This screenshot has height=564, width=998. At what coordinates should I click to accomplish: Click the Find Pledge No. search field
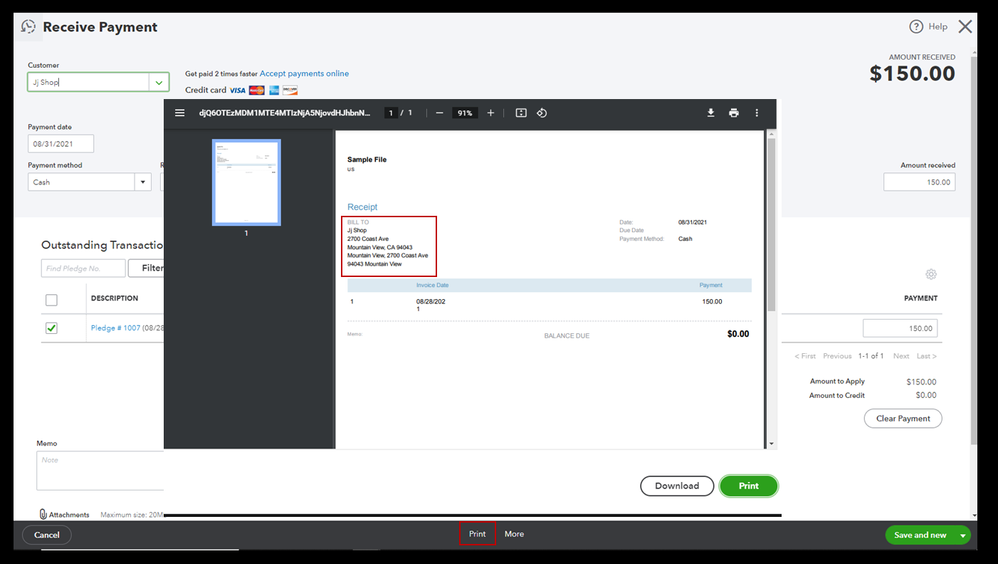coord(83,268)
